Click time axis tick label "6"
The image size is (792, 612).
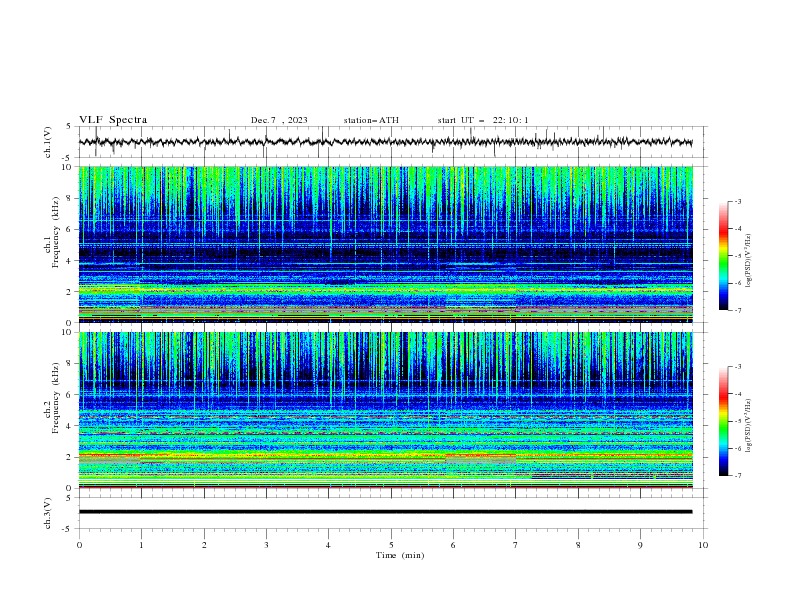click(x=453, y=545)
